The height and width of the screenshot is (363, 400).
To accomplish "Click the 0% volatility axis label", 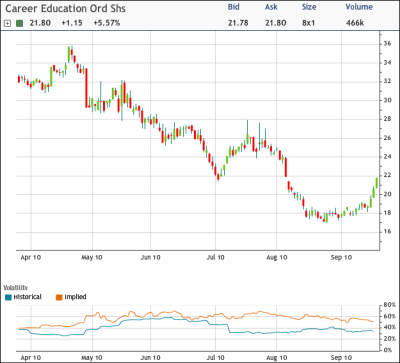I will coord(388,350).
